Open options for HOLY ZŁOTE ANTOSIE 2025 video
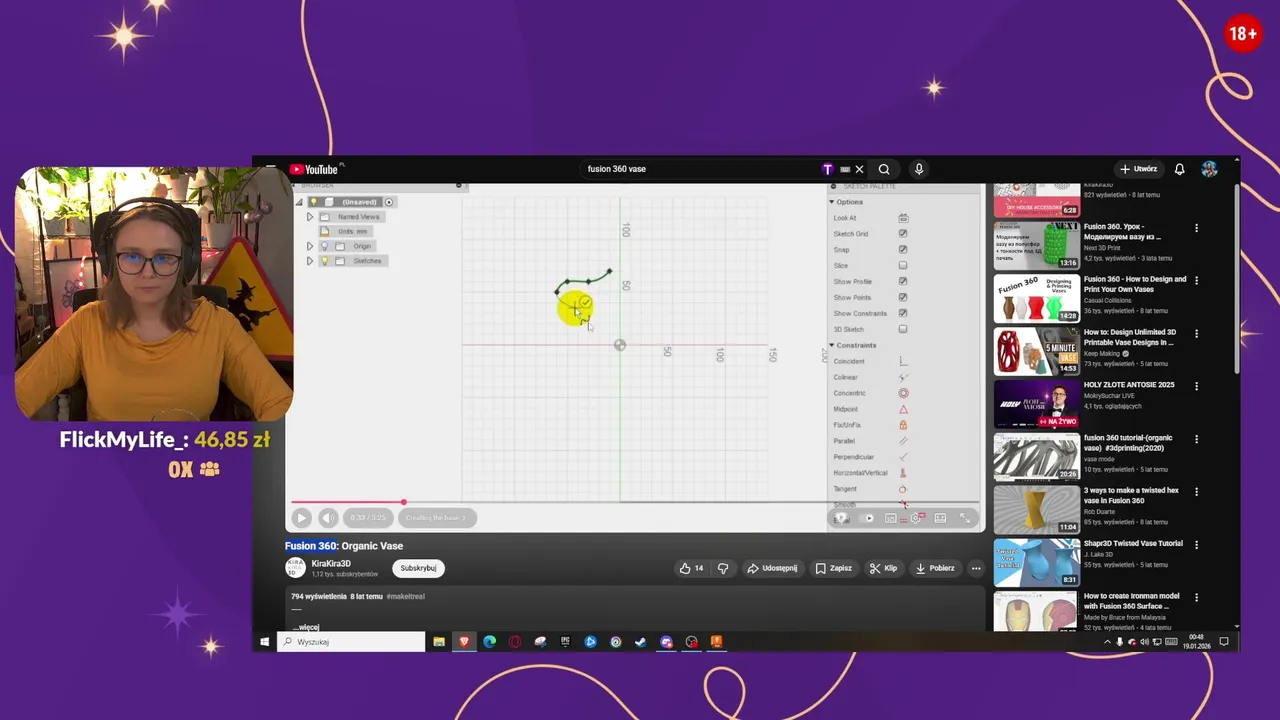Screen dimensions: 1280x720 (1196, 386)
